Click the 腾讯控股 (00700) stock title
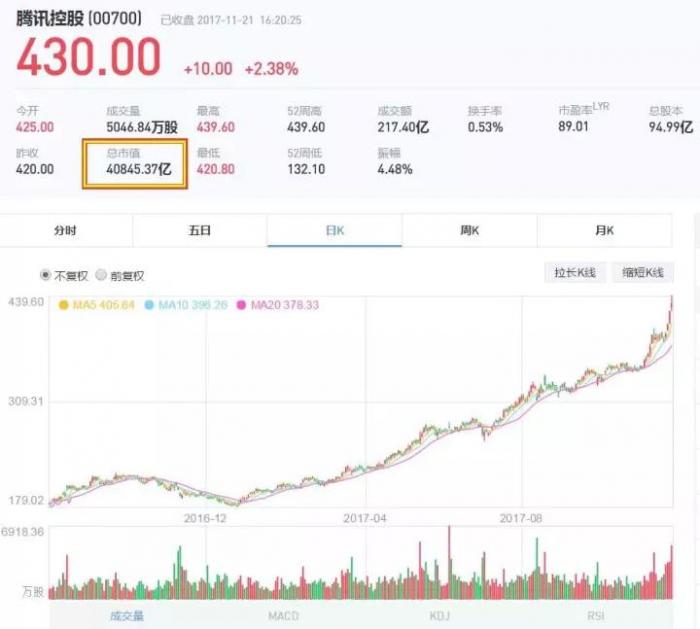 pyautogui.click(x=79, y=19)
